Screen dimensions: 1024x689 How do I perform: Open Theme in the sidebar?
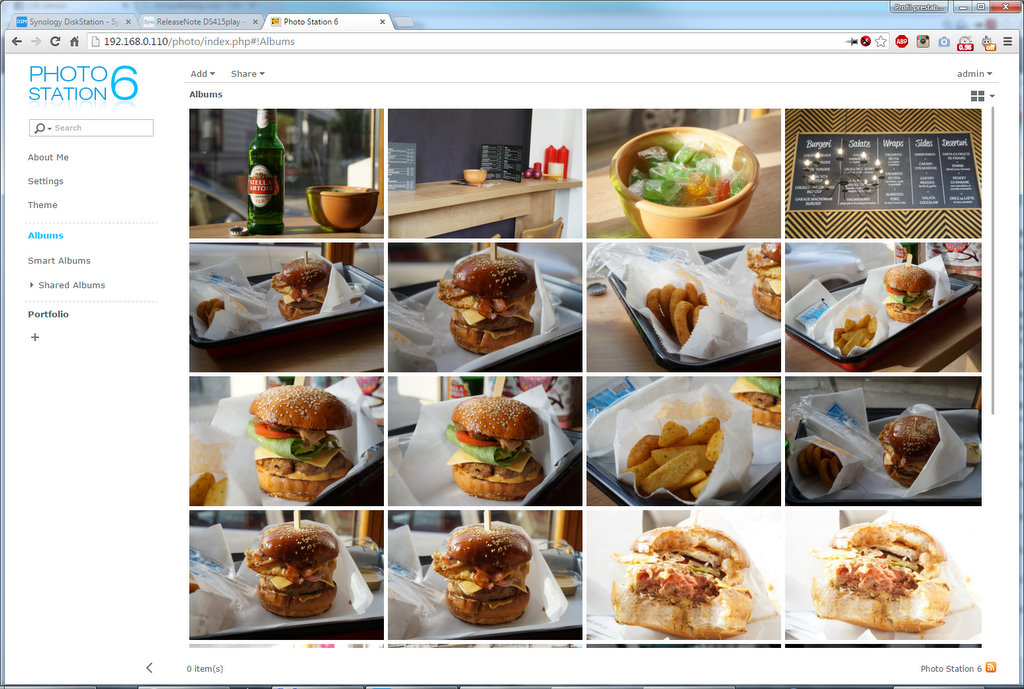[x=42, y=205]
